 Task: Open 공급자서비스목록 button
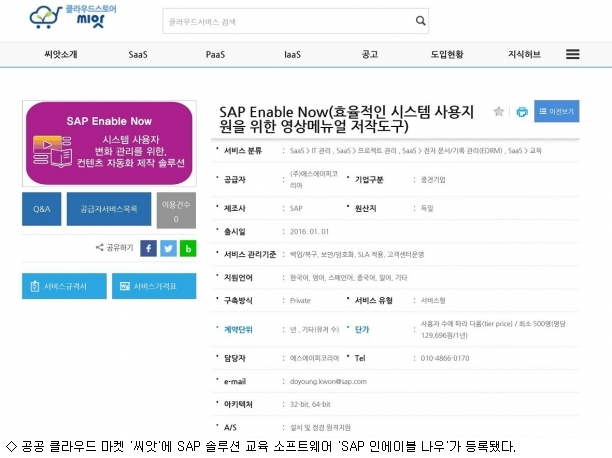(x=109, y=209)
